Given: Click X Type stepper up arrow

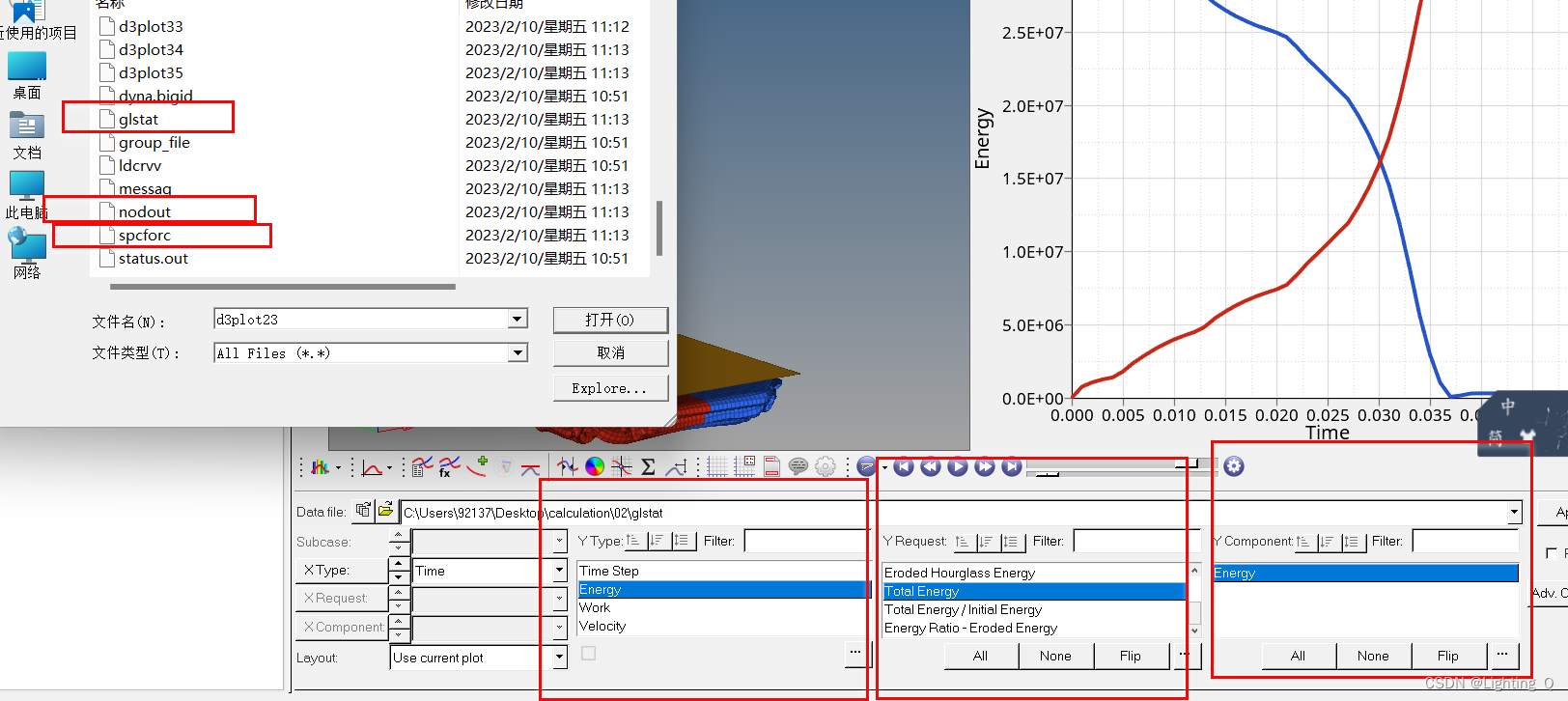Looking at the screenshot, I should (x=398, y=564).
